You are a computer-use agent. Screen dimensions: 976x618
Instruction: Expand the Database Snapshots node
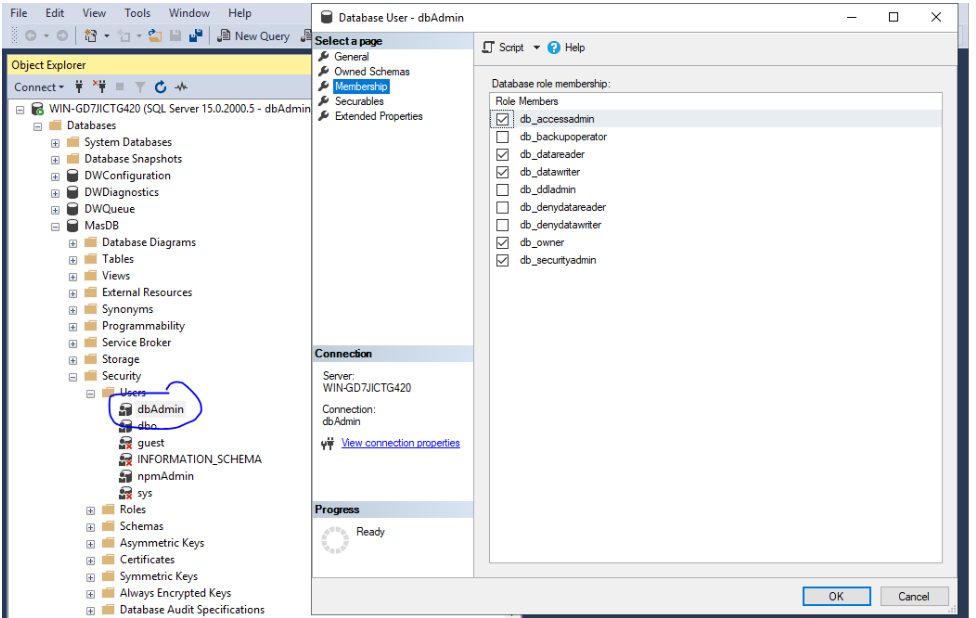point(55,160)
